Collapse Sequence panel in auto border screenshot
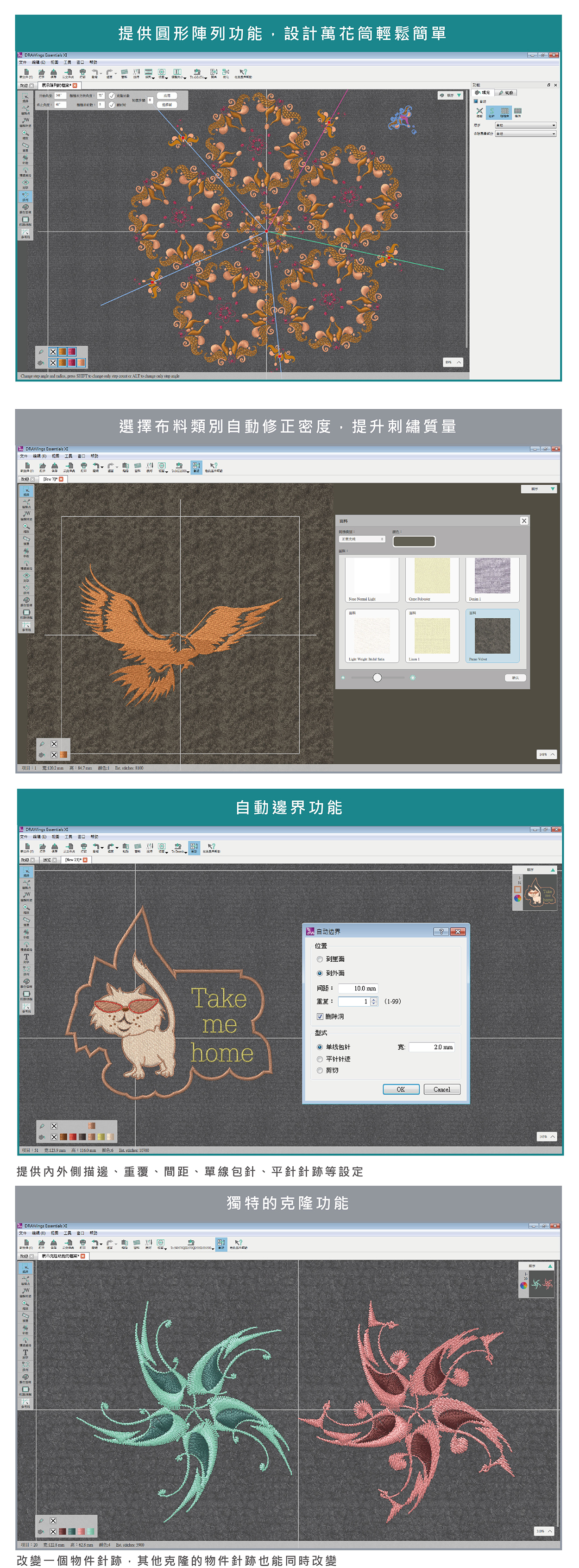The height and width of the screenshot is (1568, 579). (553, 870)
